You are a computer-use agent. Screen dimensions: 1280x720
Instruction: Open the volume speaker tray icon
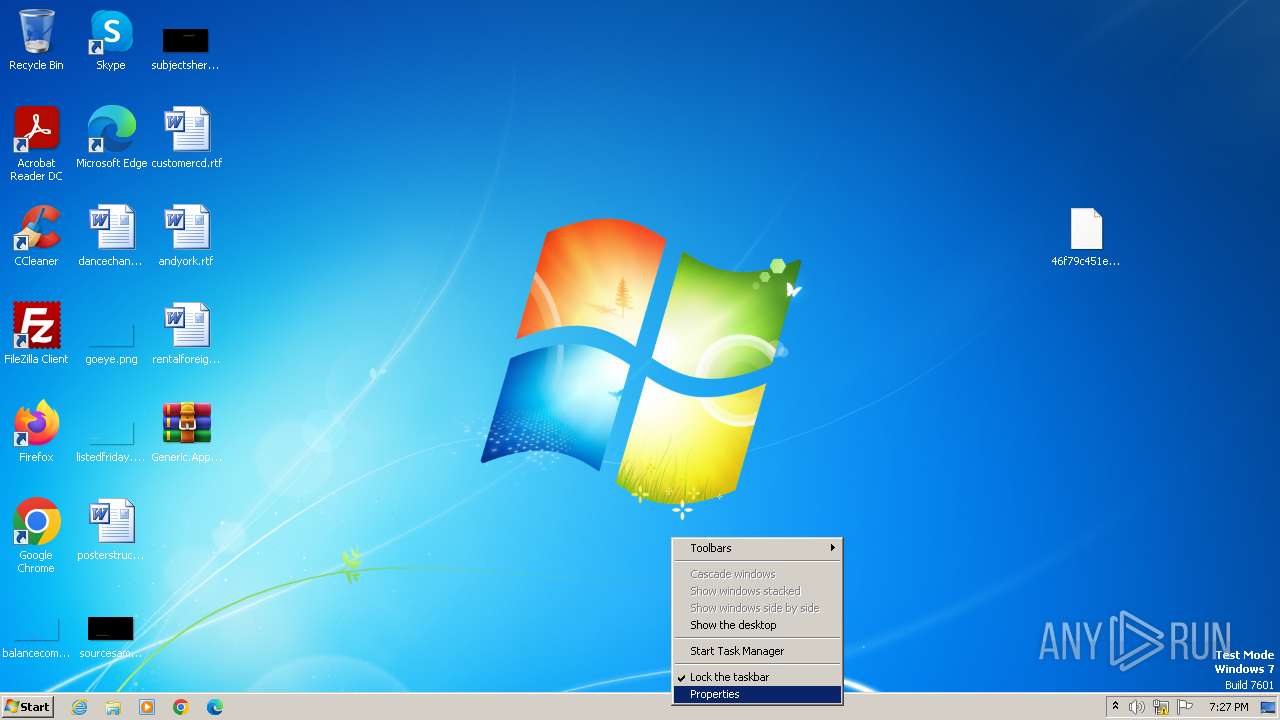pyautogui.click(x=1137, y=707)
